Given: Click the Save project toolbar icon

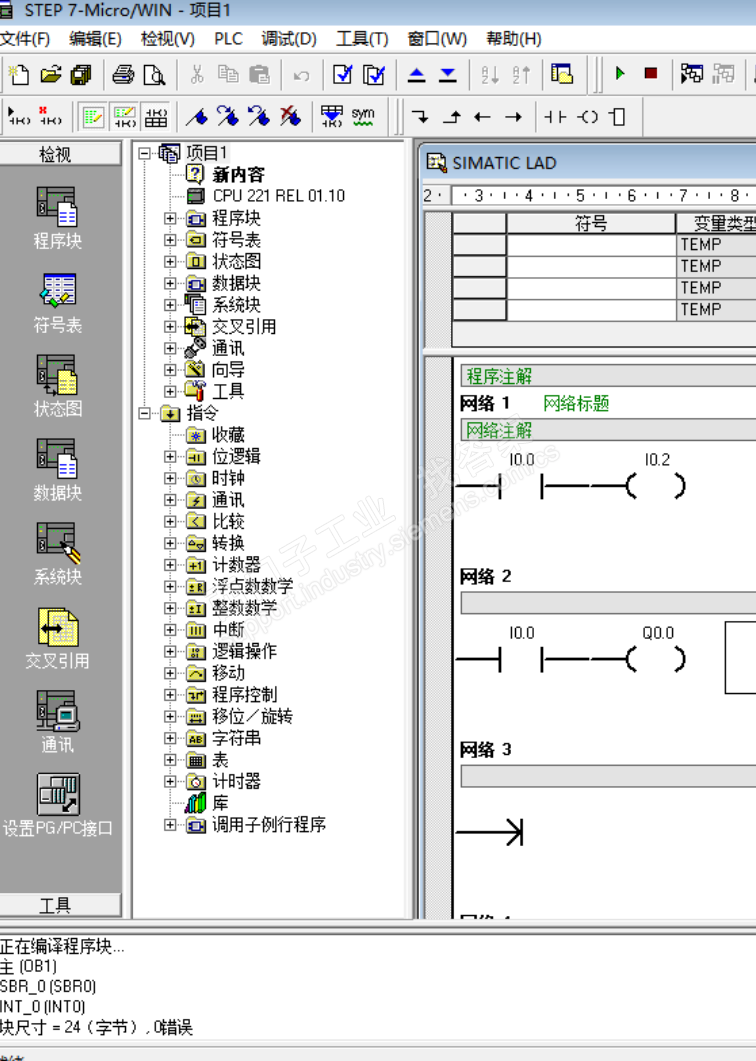Looking at the screenshot, I should pos(81,74).
